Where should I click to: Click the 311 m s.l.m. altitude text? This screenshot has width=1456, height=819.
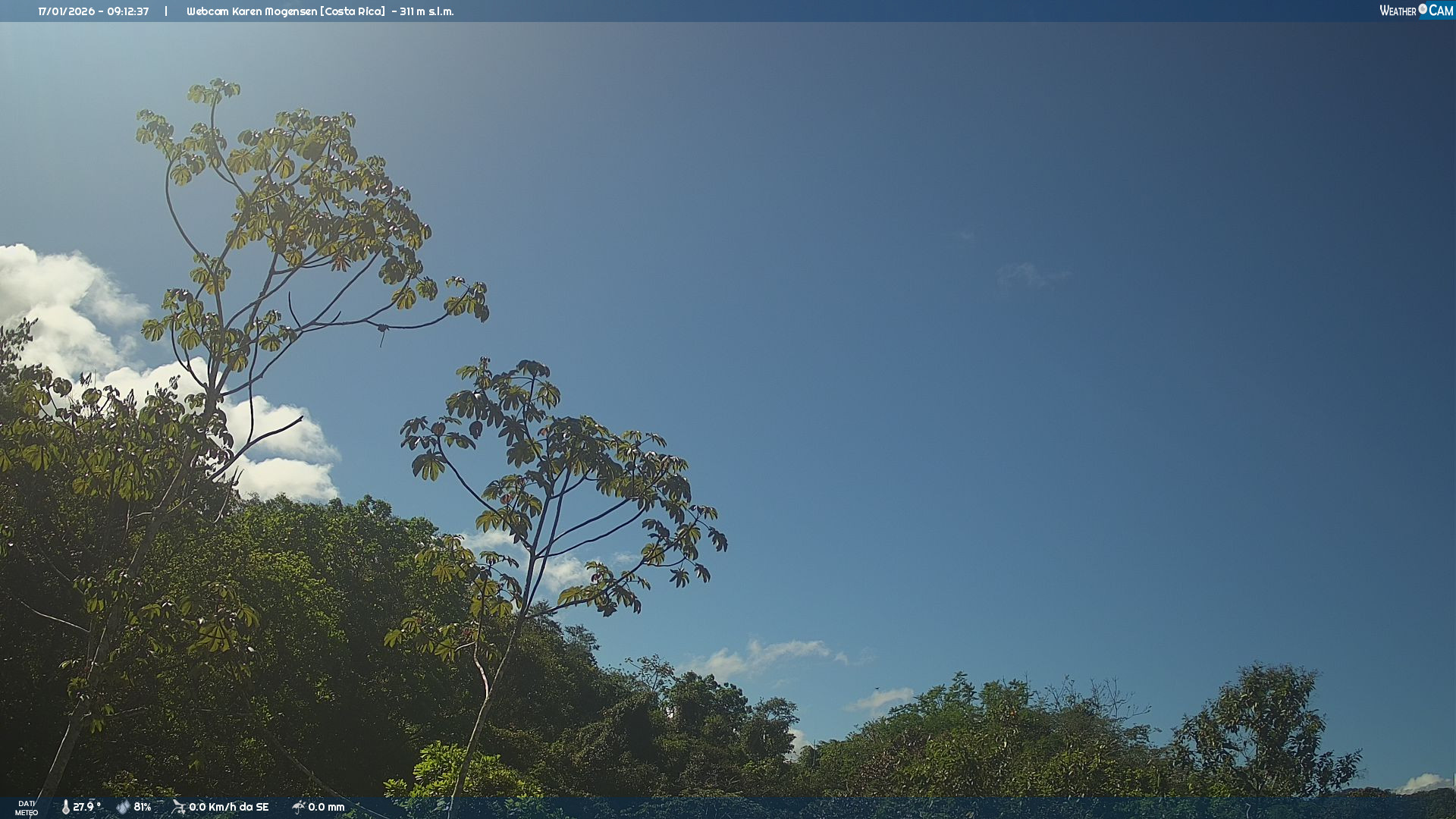click(426, 11)
